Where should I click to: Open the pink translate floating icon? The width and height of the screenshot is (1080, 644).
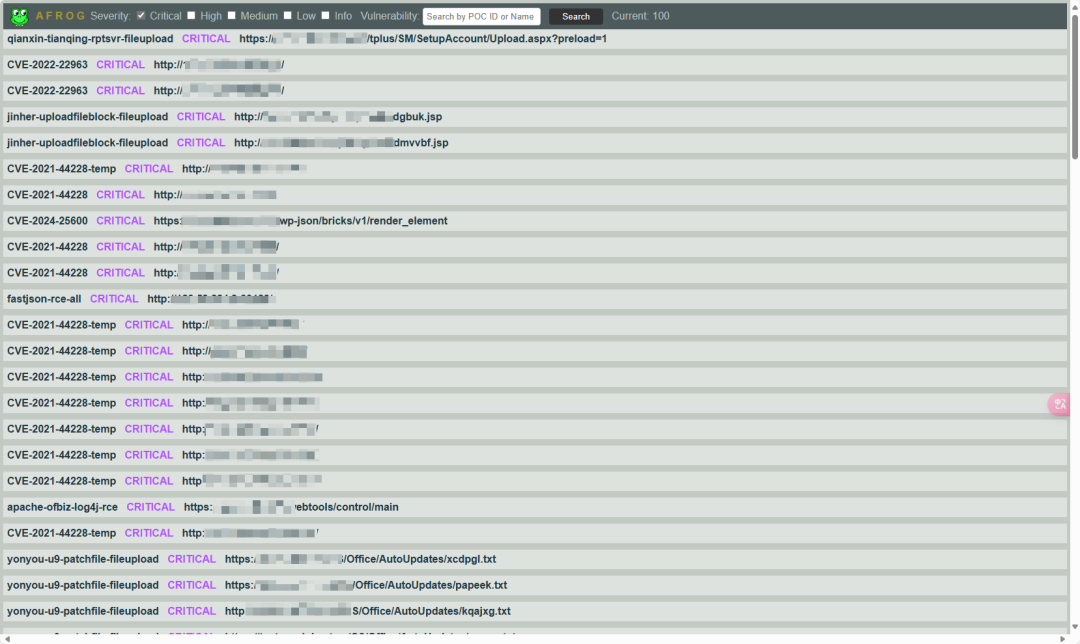pos(1060,404)
